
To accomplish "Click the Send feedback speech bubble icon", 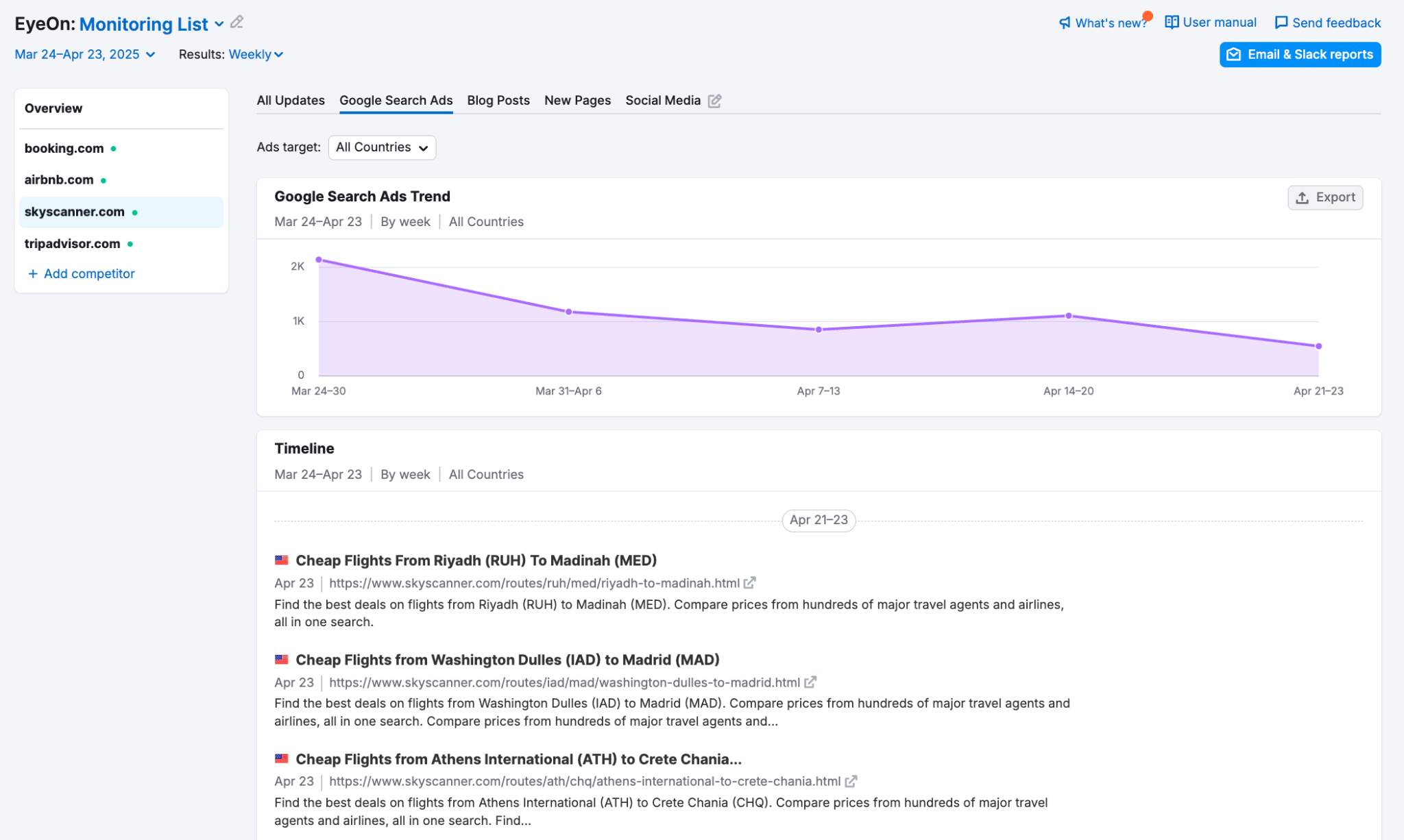I will point(1281,23).
